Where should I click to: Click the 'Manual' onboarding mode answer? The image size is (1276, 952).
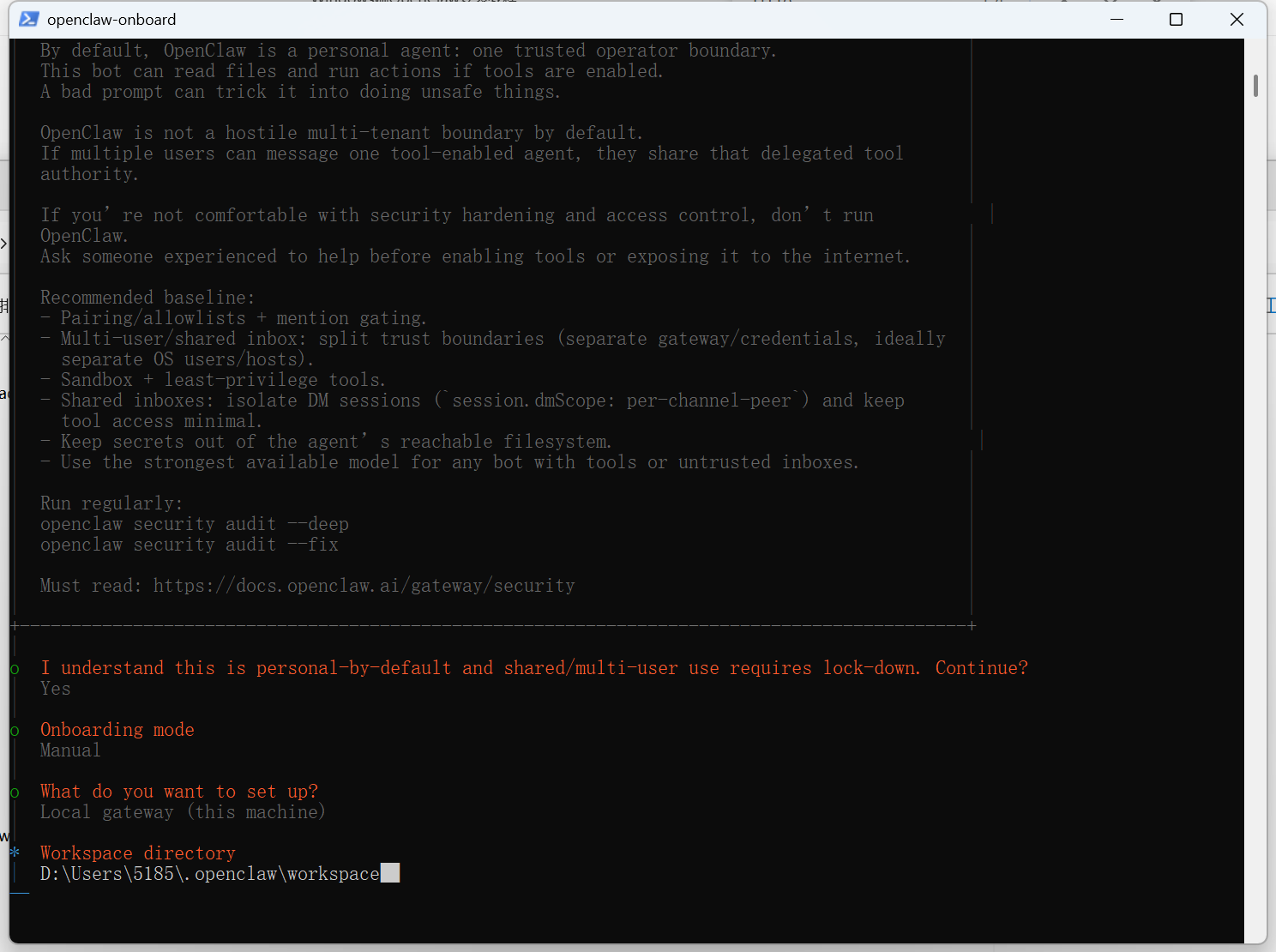(x=70, y=750)
